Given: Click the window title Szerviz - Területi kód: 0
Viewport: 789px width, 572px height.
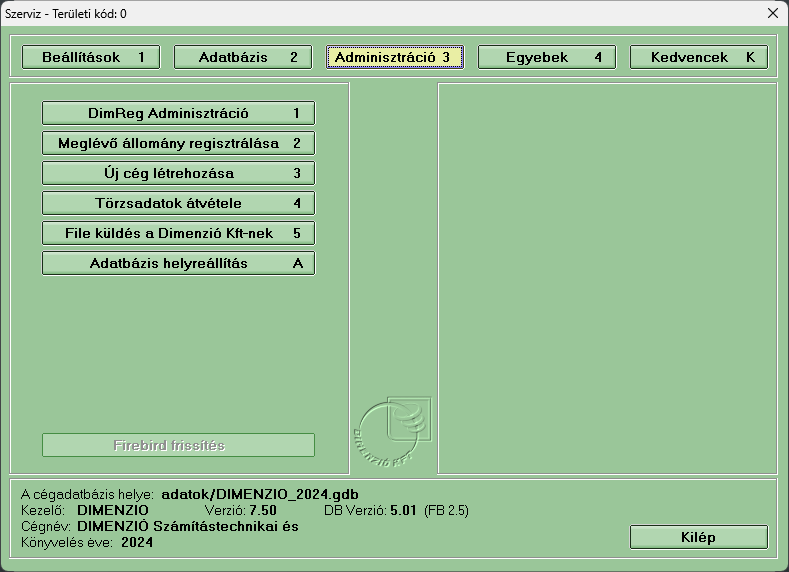Looking at the screenshot, I should pyautogui.click(x=65, y=14).
